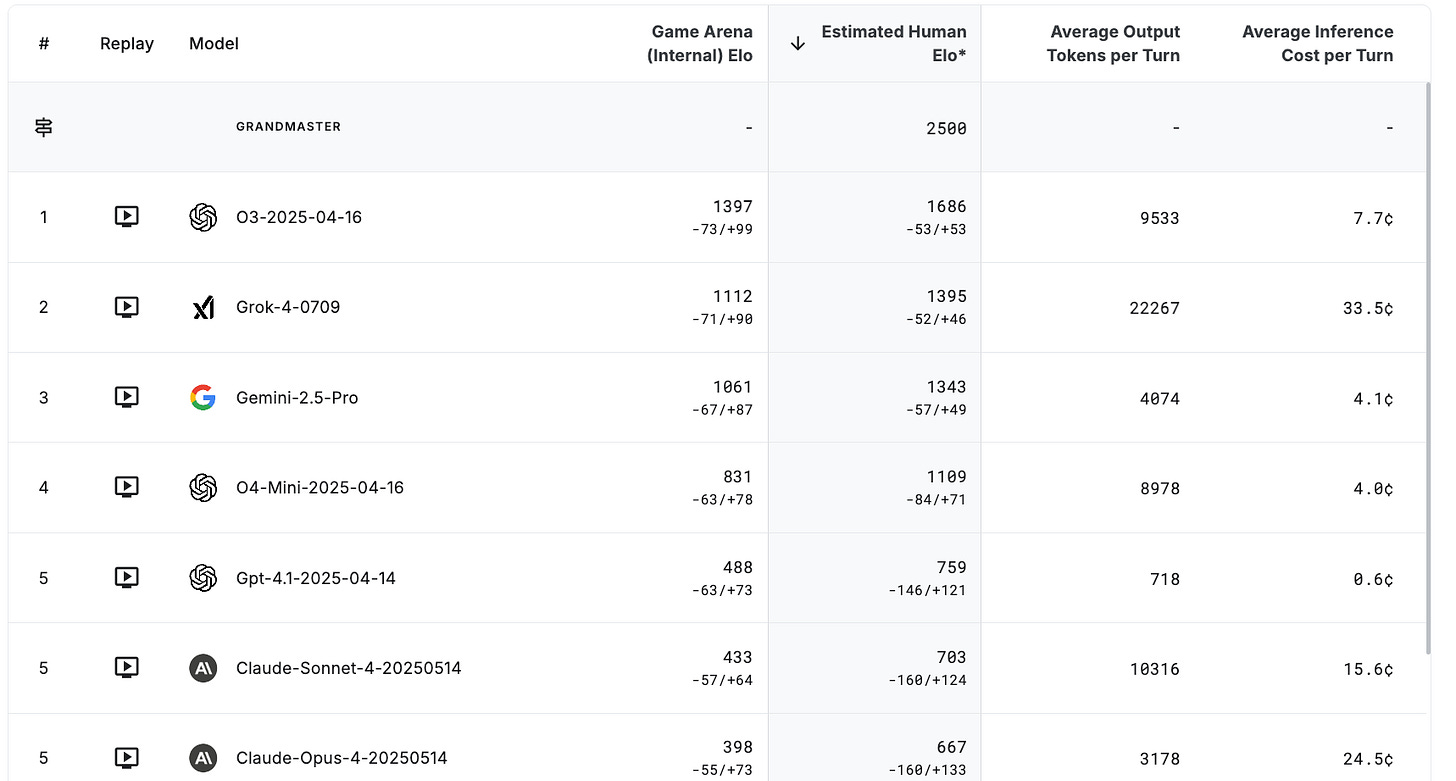Viewport: 1456px width, 781px height.
Task: Click the OpenAI logo beside O4-Mini-2025-04-16
Action: [x=203, y=487]
